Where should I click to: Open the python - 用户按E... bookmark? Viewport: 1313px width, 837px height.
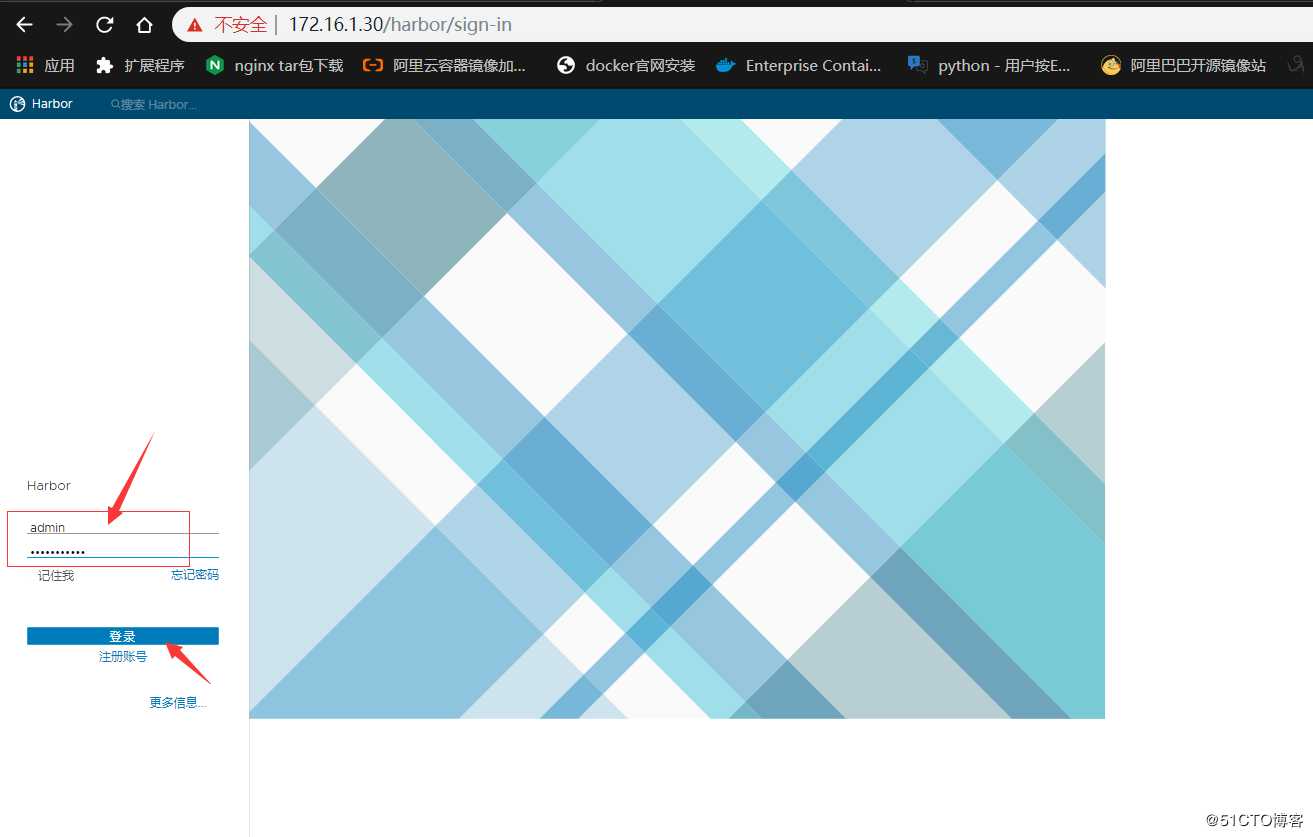point(989,65)
